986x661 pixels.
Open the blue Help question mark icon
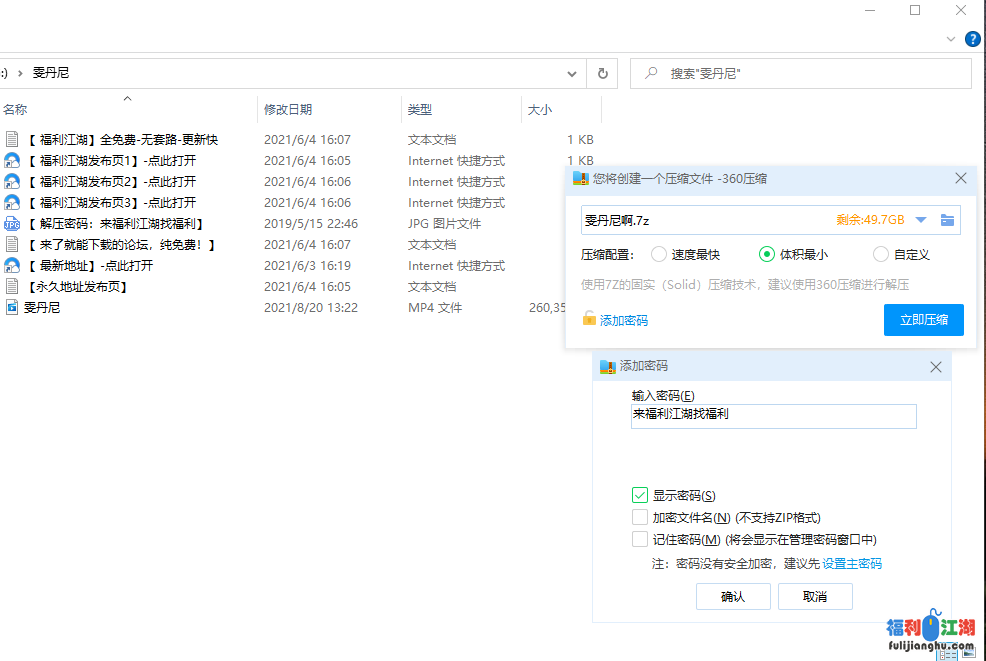tap(972, 39)
